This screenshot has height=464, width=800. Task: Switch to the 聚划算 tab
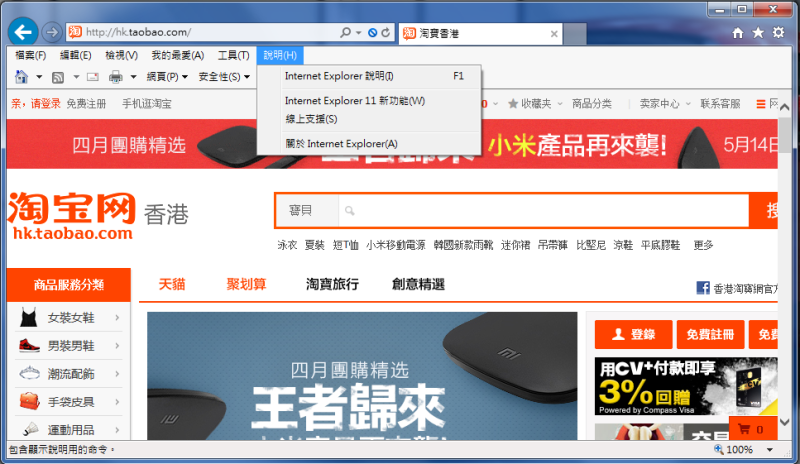(246, 284)
